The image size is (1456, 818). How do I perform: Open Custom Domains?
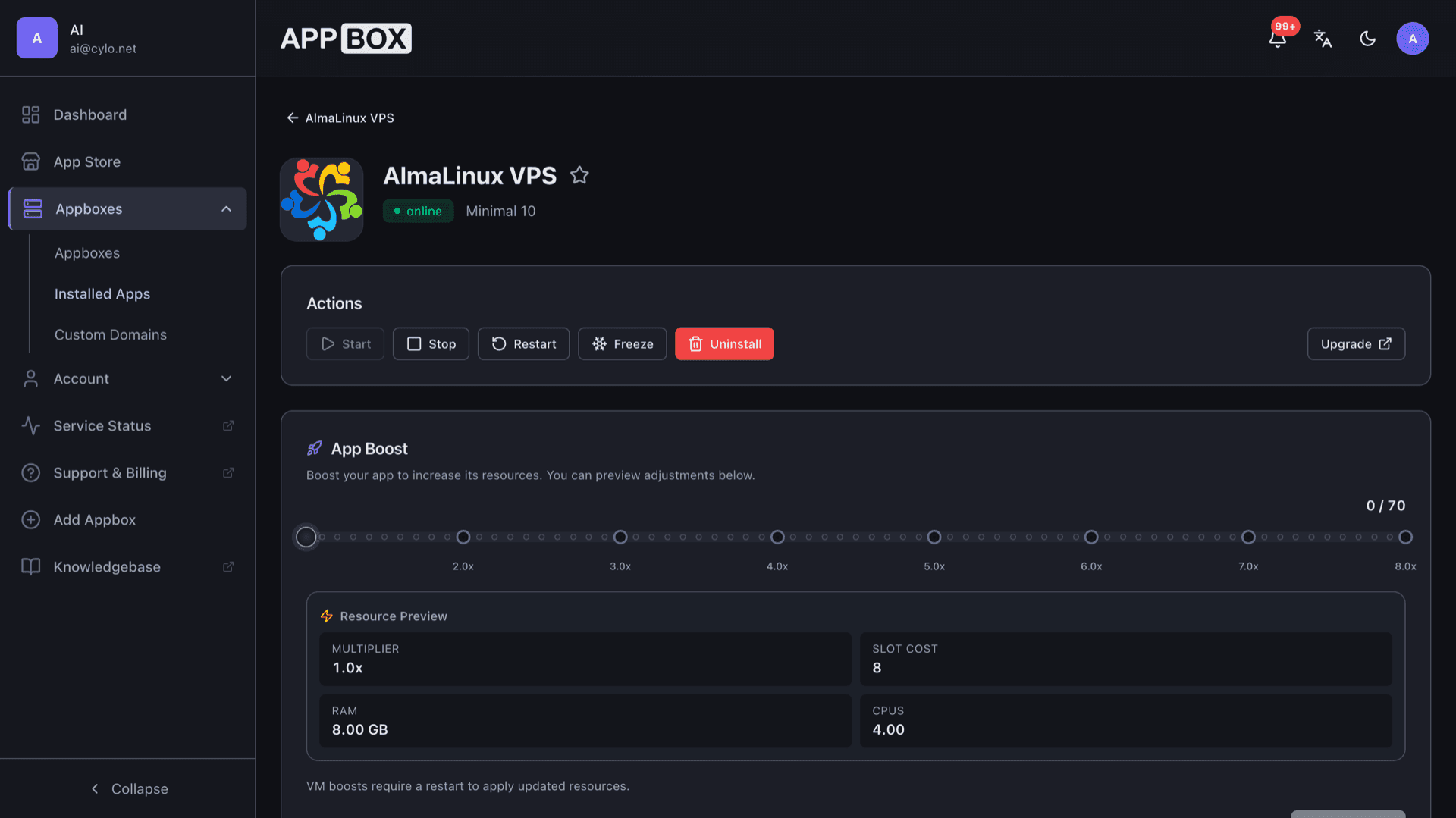111,335
